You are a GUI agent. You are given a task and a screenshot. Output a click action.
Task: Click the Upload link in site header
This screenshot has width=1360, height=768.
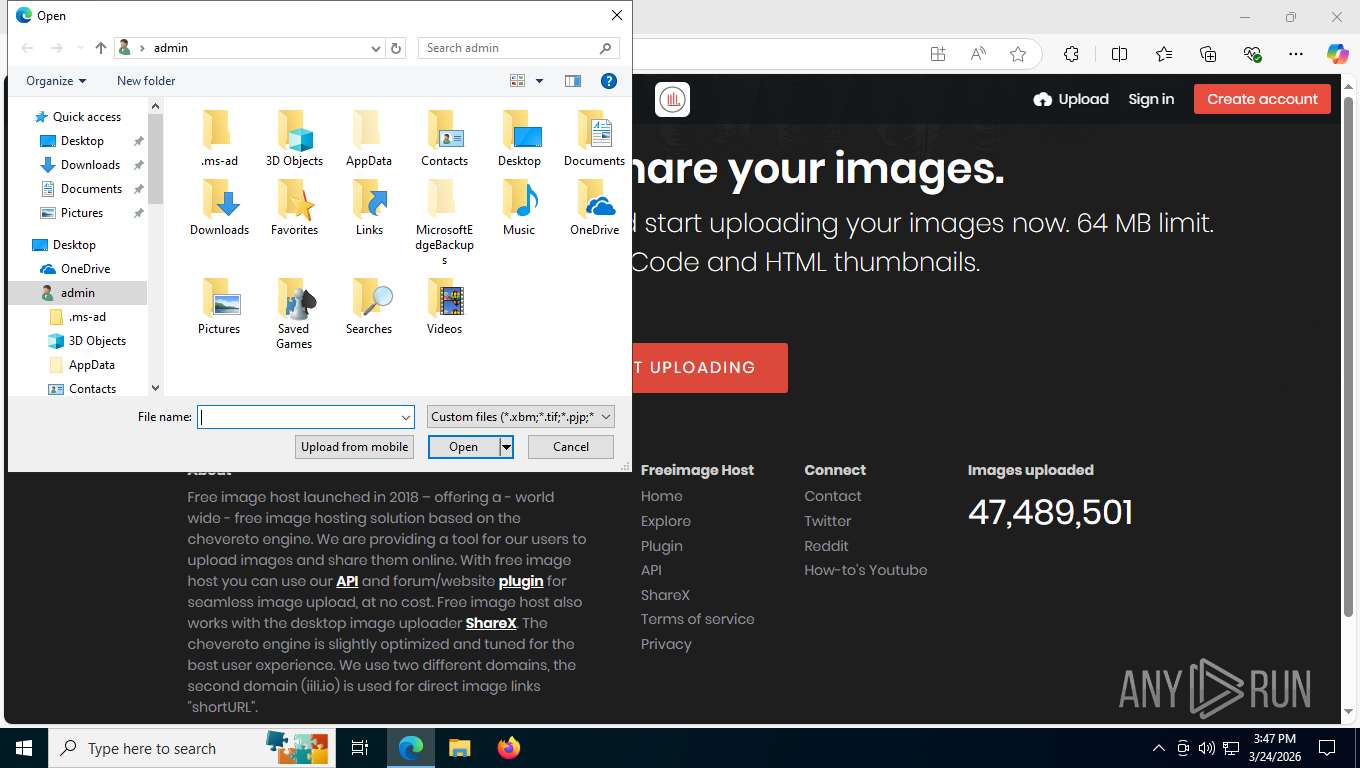[1071, 99]
